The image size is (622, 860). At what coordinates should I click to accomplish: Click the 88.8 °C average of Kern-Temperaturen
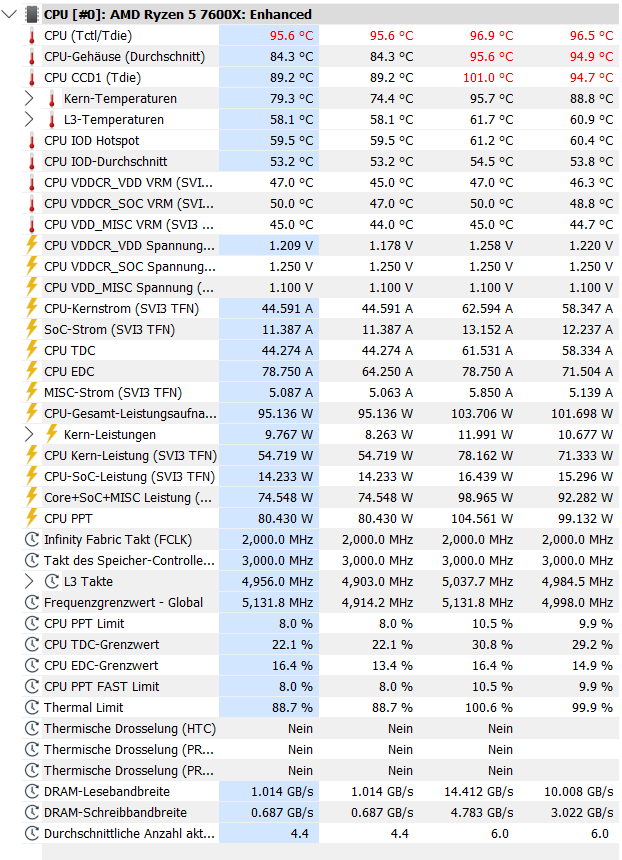591,99
